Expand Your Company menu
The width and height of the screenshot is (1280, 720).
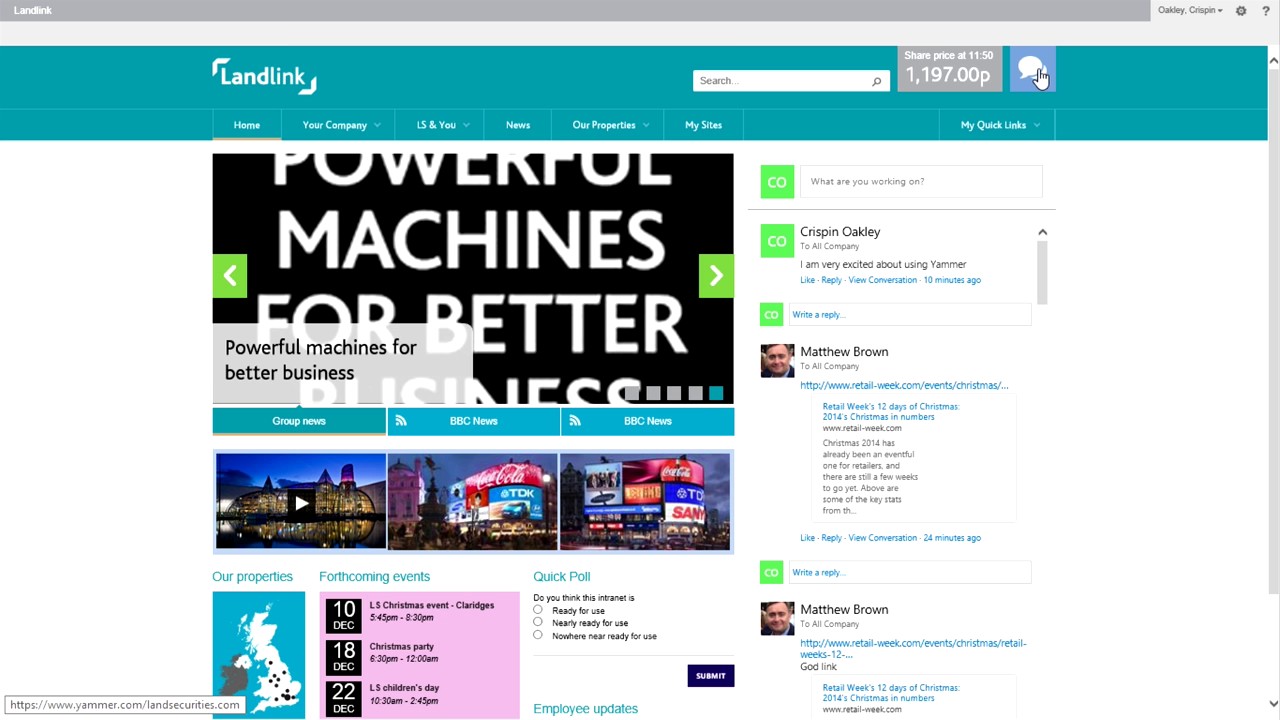click(341, 125)
